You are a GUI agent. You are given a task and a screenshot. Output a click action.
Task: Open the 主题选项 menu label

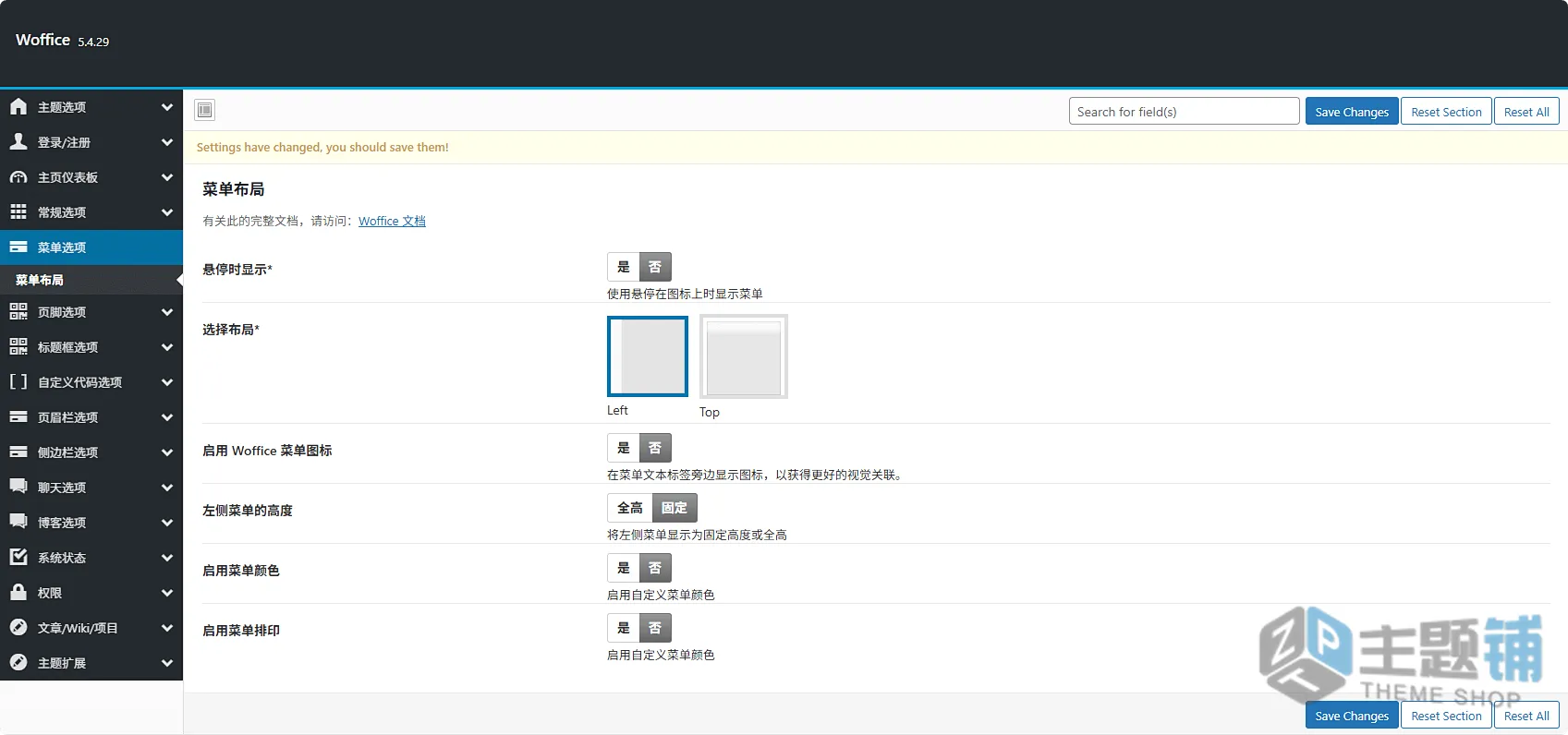click(x=62, y=107)
